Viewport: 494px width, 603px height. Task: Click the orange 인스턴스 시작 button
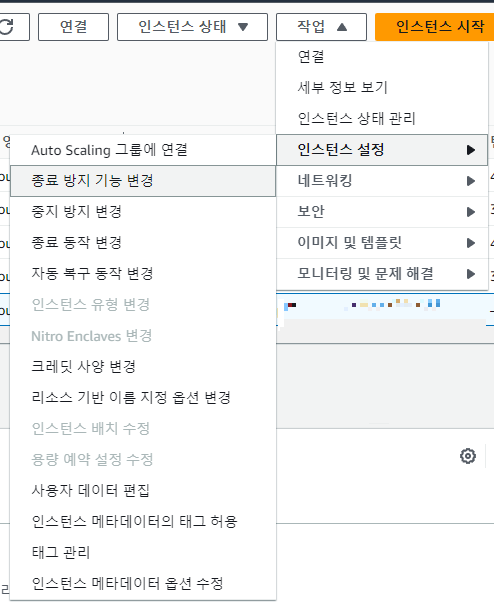coord(435,27)
